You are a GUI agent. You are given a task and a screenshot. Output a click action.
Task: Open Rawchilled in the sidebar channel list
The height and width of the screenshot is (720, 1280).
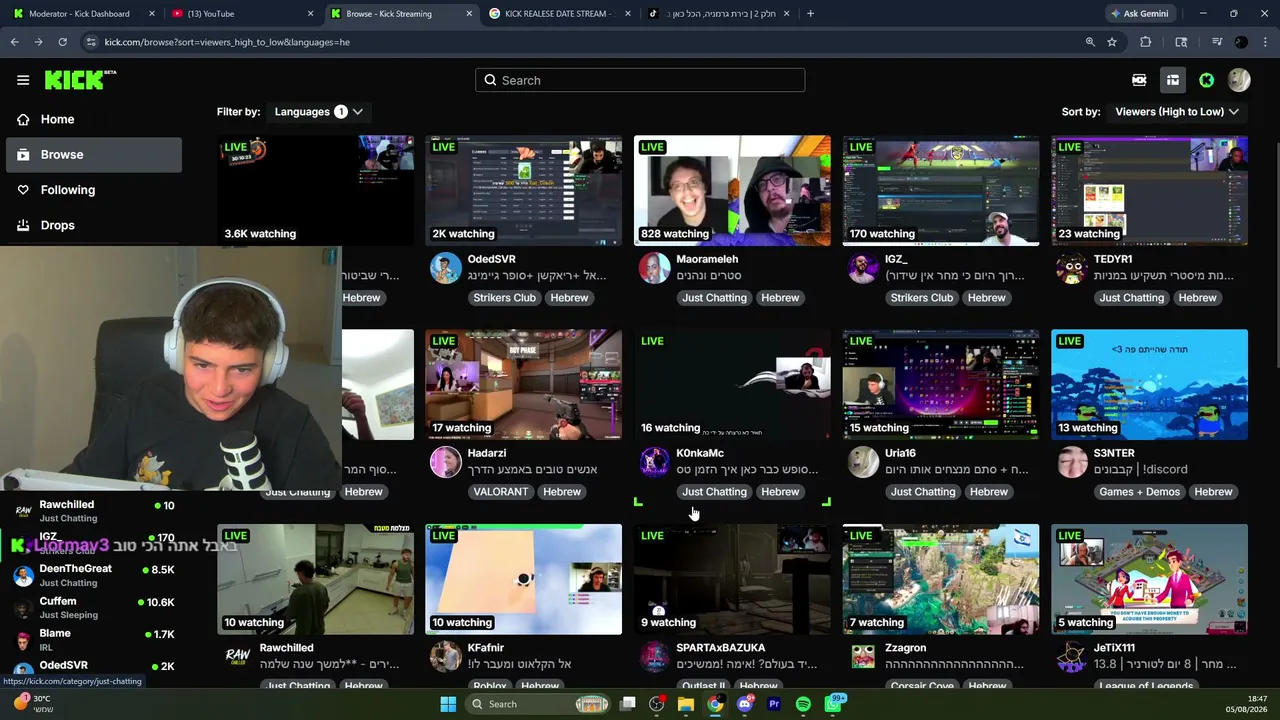92,510
